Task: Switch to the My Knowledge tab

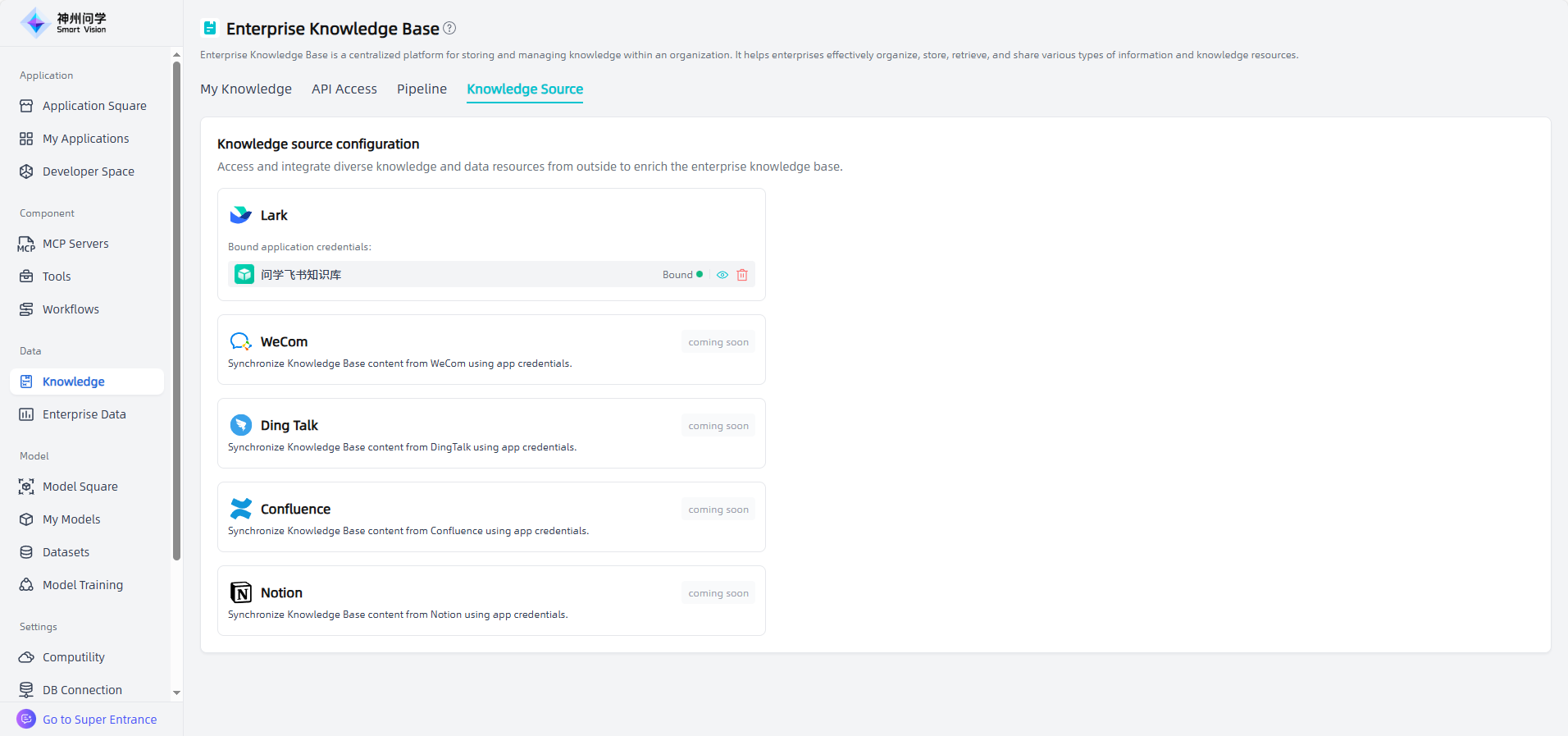Action: click(x=246, y=89)
